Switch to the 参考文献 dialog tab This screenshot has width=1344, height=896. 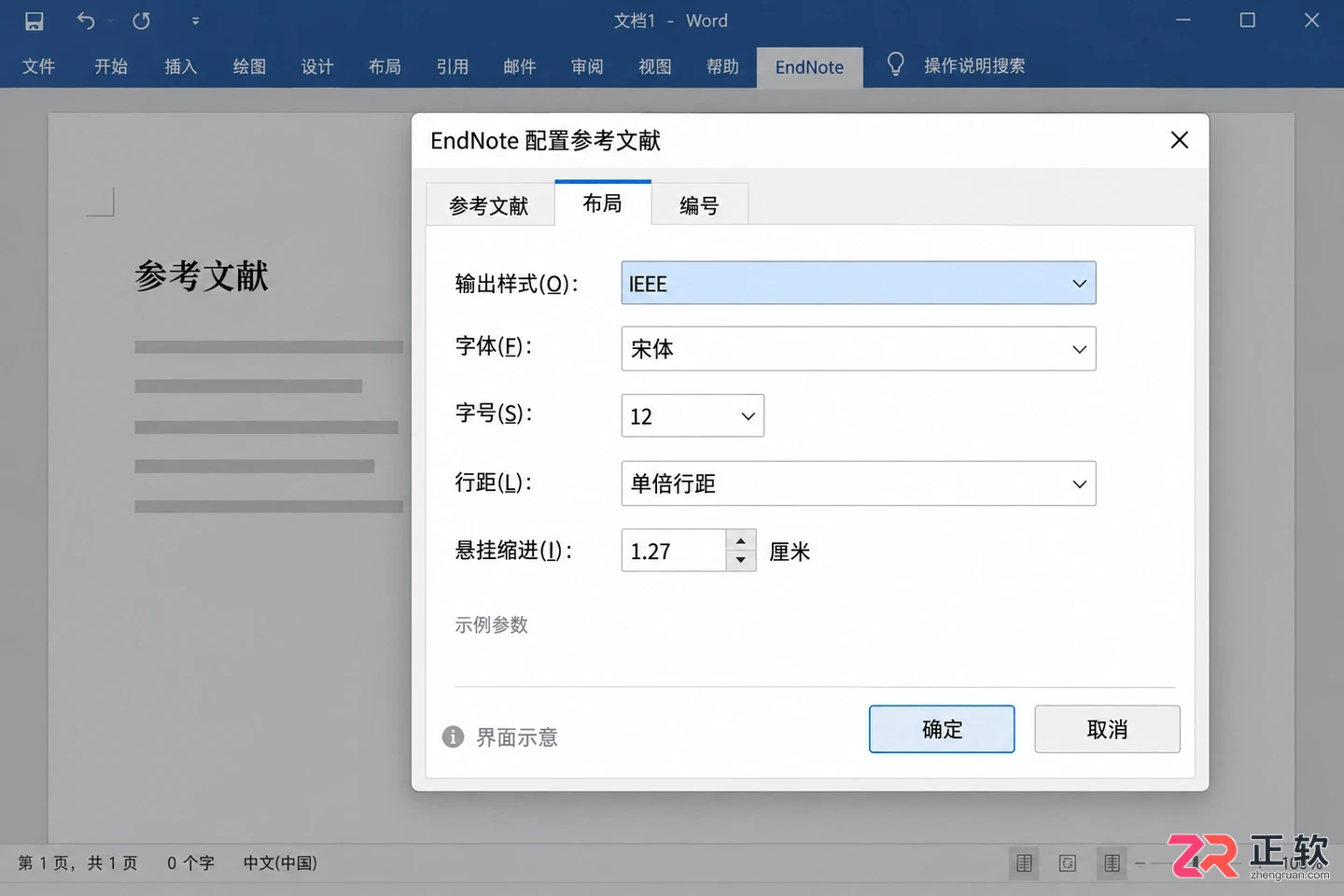pyautogui.click(x=489, y=205)
